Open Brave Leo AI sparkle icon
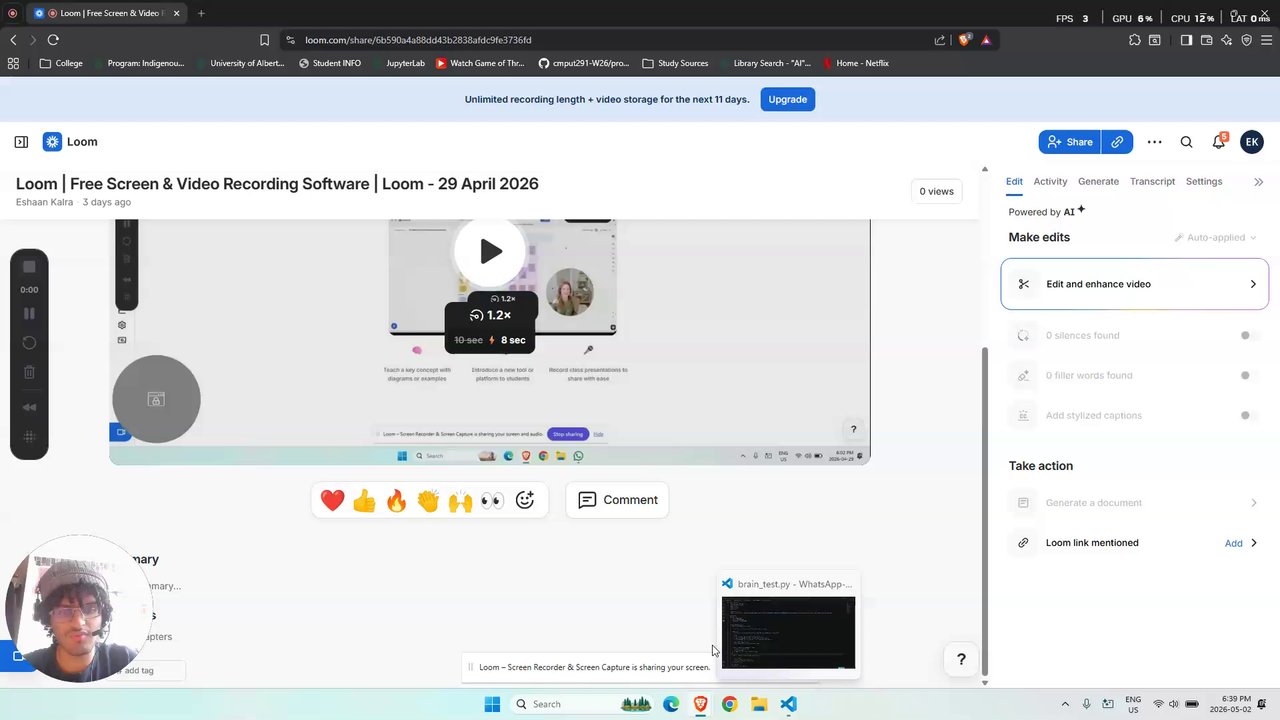 tap(1226, 40)
